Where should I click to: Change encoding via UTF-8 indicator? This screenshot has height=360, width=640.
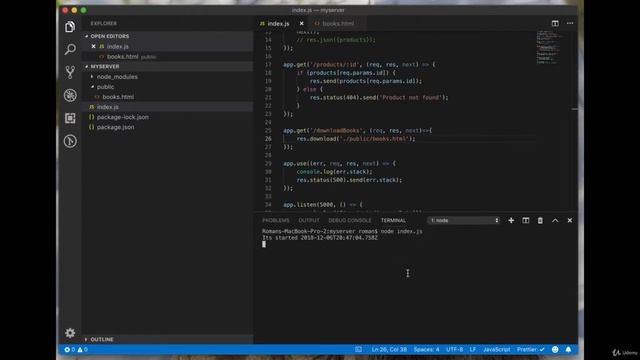pos(454,349)
